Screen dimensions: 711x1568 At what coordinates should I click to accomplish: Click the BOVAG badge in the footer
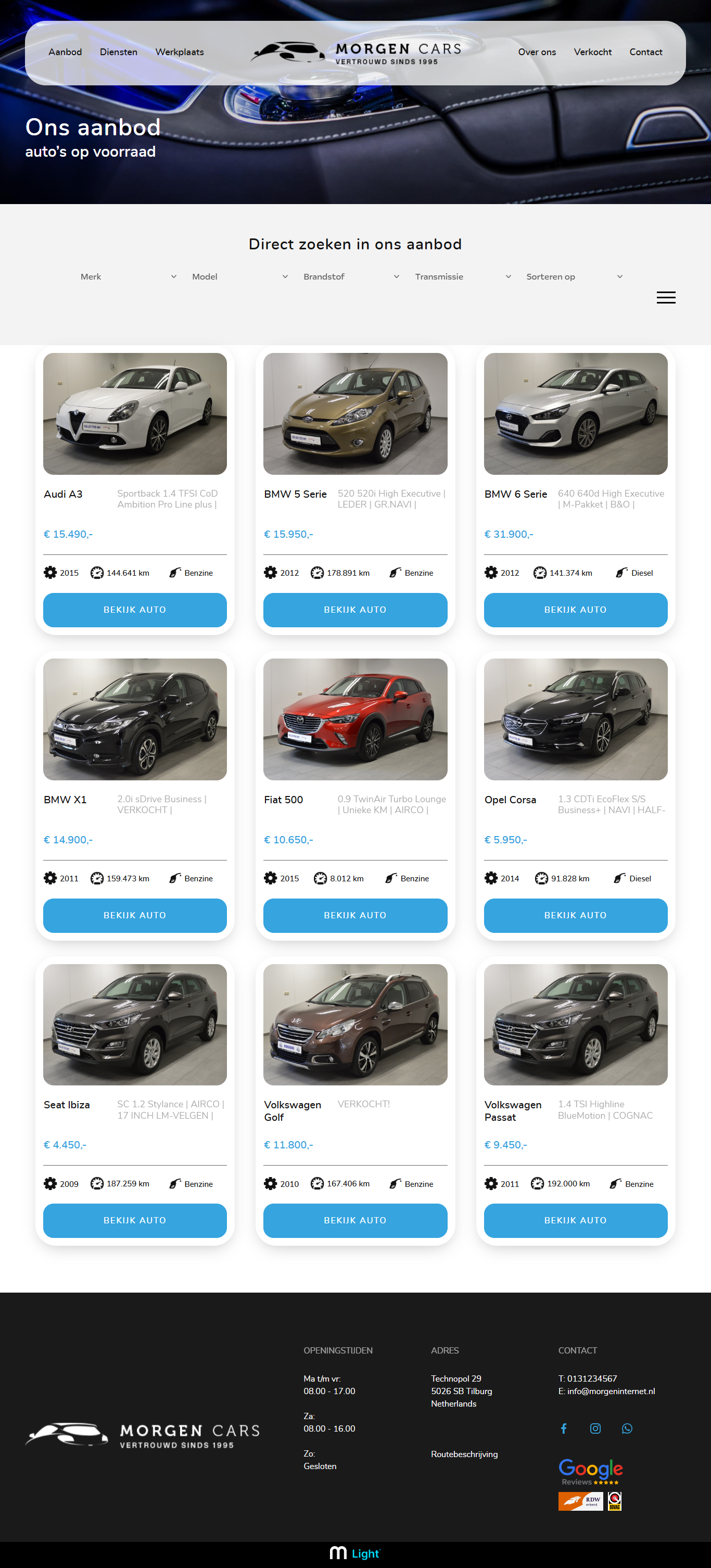coord(615,1501)
